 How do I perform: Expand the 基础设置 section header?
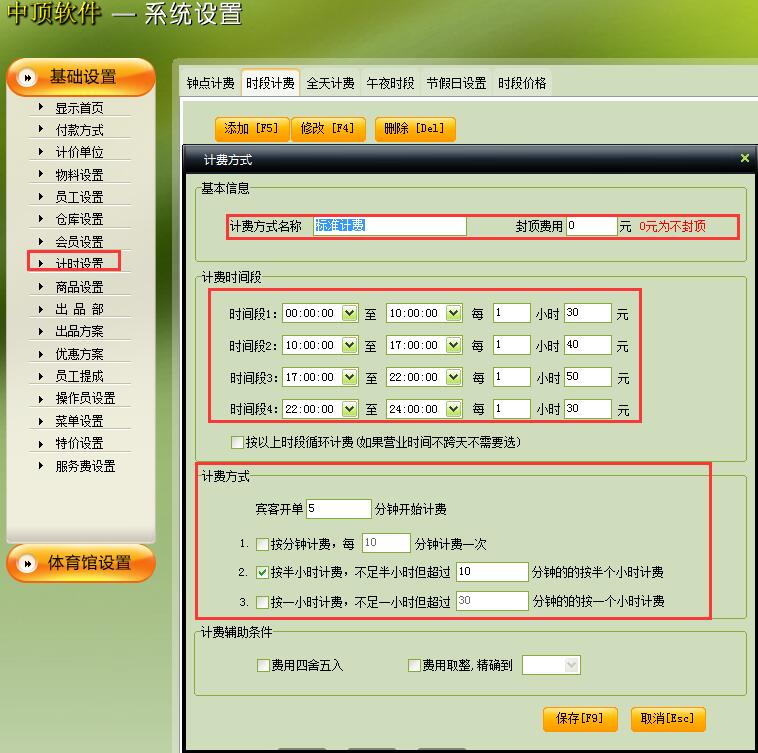pos(81,77)
